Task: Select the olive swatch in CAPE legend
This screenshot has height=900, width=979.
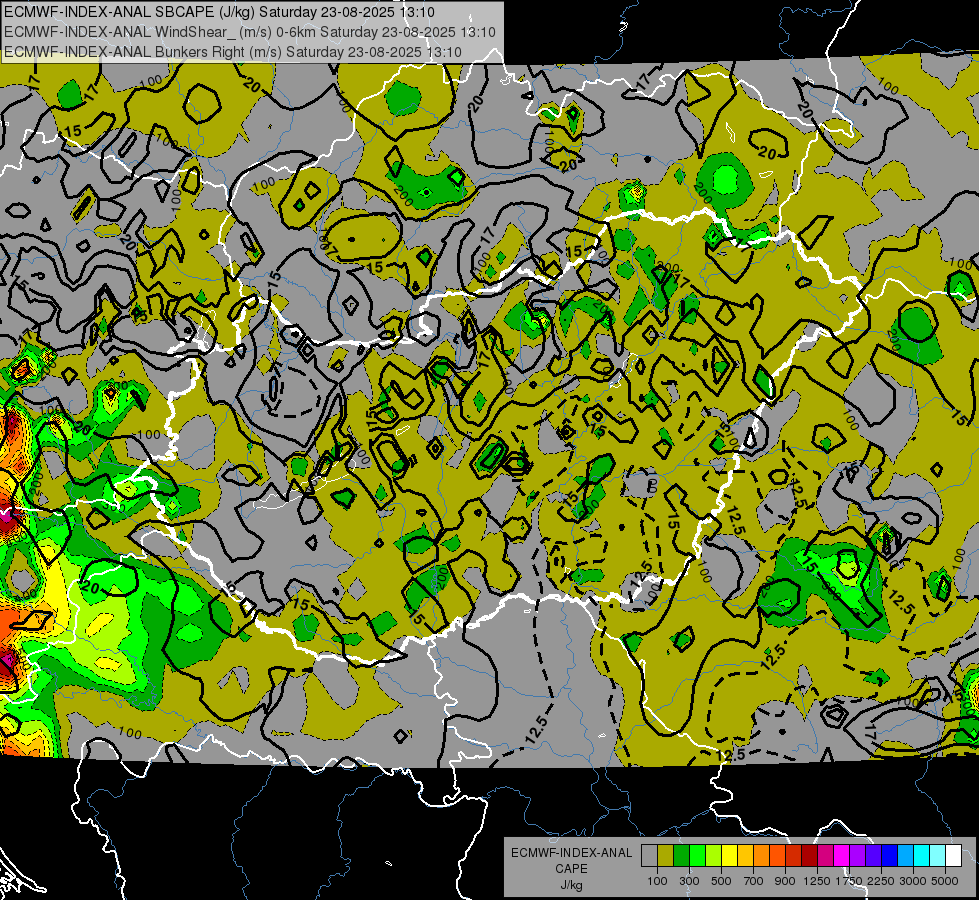Action: (666, 855)
